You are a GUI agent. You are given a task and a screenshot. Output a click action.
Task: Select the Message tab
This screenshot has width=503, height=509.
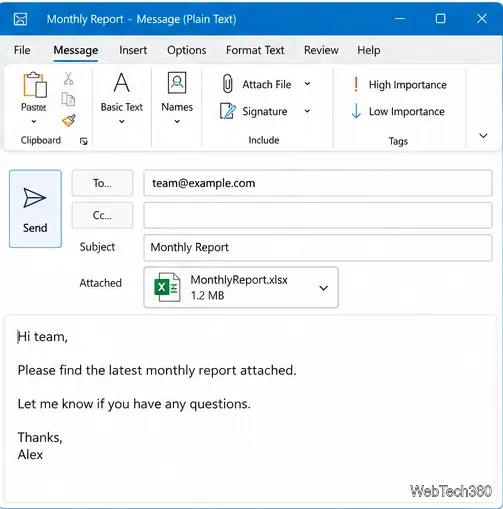[x=76, y=50]
